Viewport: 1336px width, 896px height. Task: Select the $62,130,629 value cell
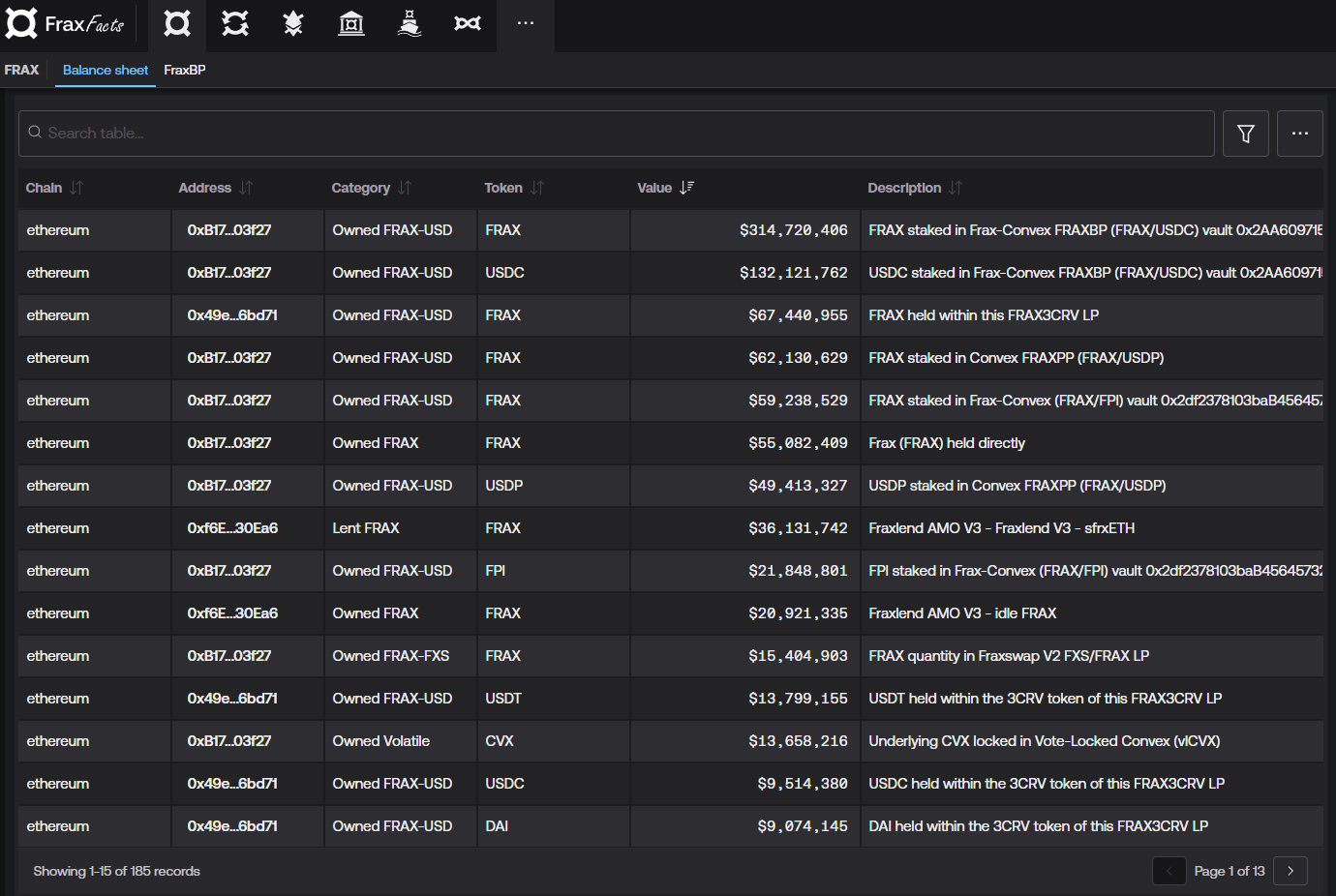pyautogui.click(x=745, y=358)
